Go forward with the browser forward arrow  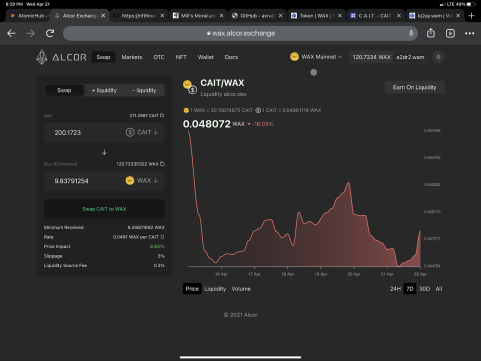[30, 33]
